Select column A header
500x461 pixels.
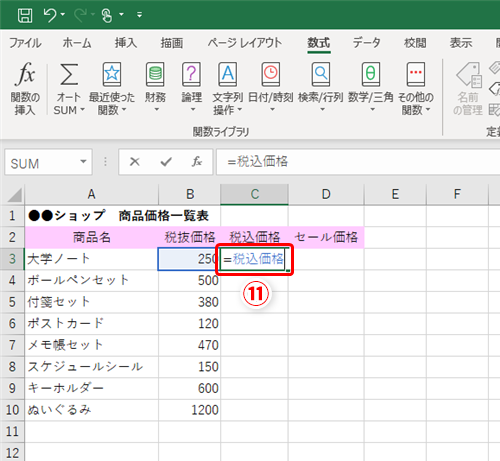point(91,195)
